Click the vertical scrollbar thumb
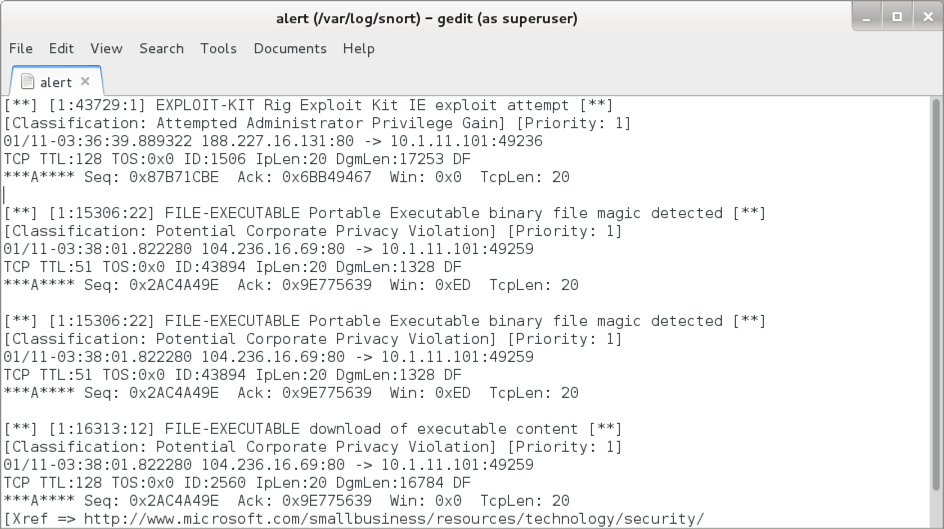The height and width of the screenshot is (529, 944). pyautogui.click(x=936, y=300)
